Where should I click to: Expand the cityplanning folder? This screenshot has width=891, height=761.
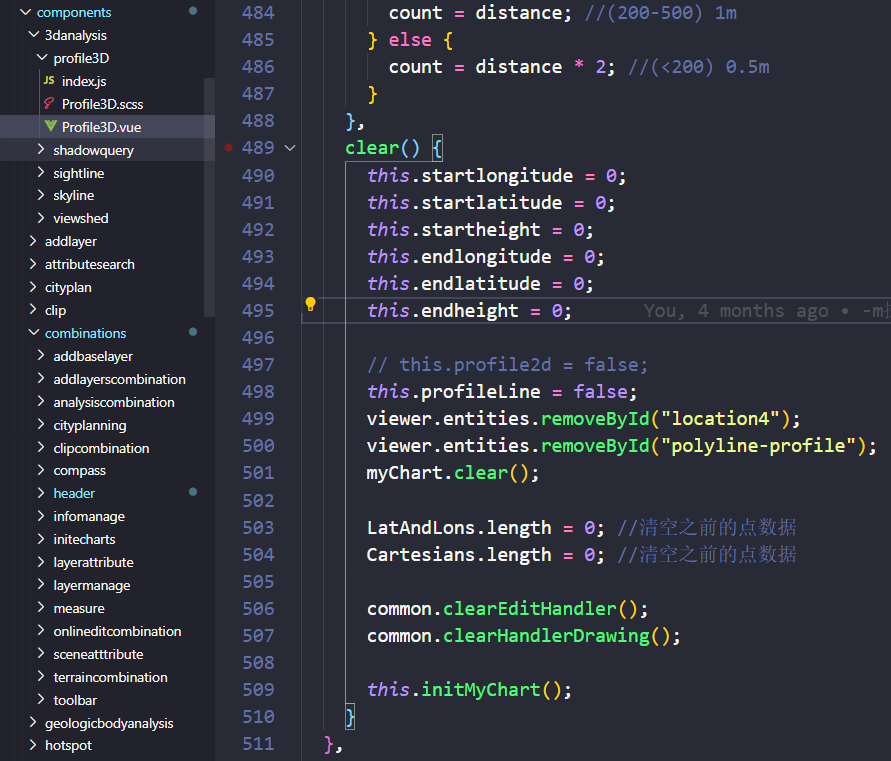(x=41, y=425)
